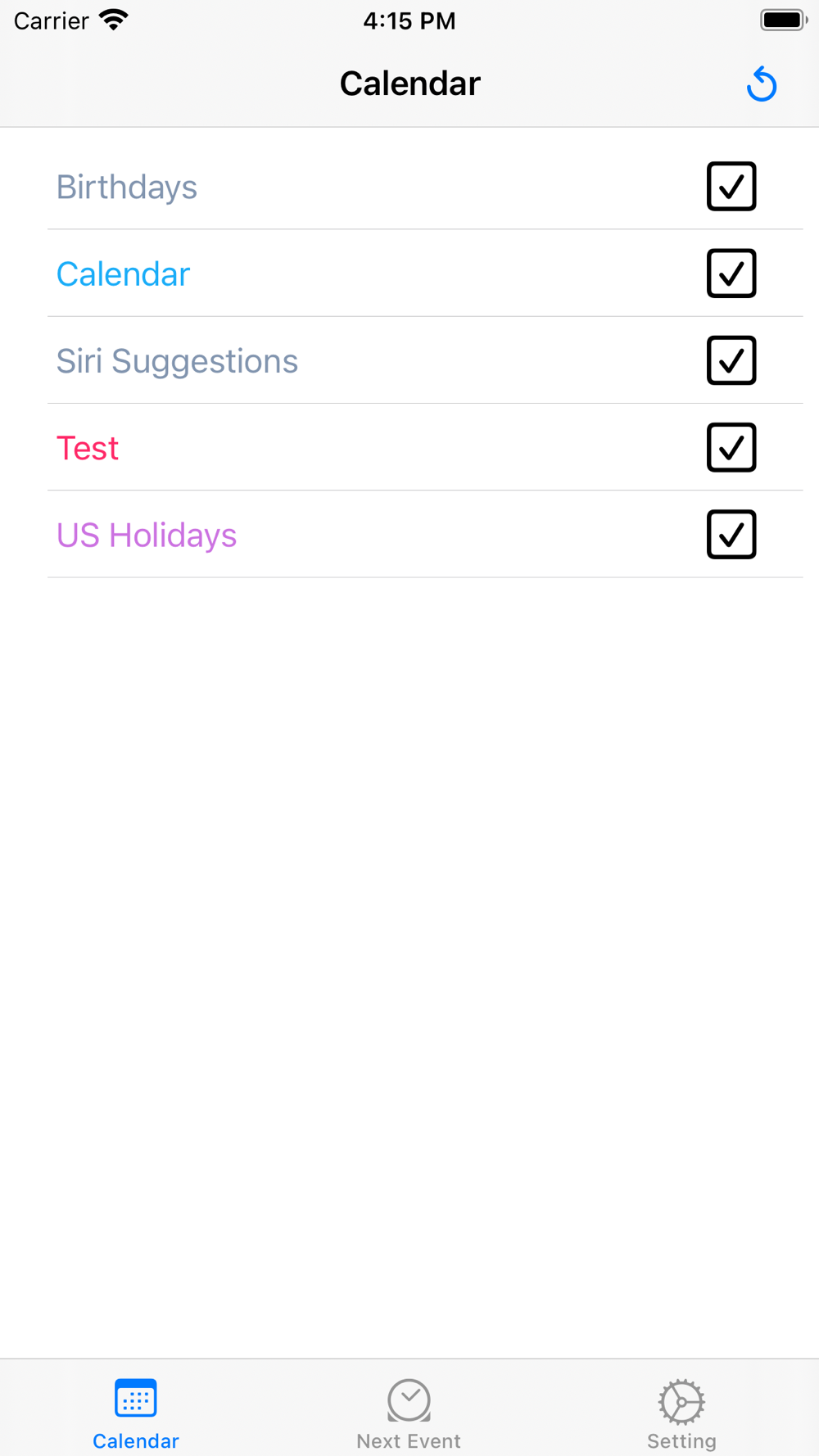The image size is (819, 1456).
Task: Click the gear icon above Setting
Action: (681, 1401)
